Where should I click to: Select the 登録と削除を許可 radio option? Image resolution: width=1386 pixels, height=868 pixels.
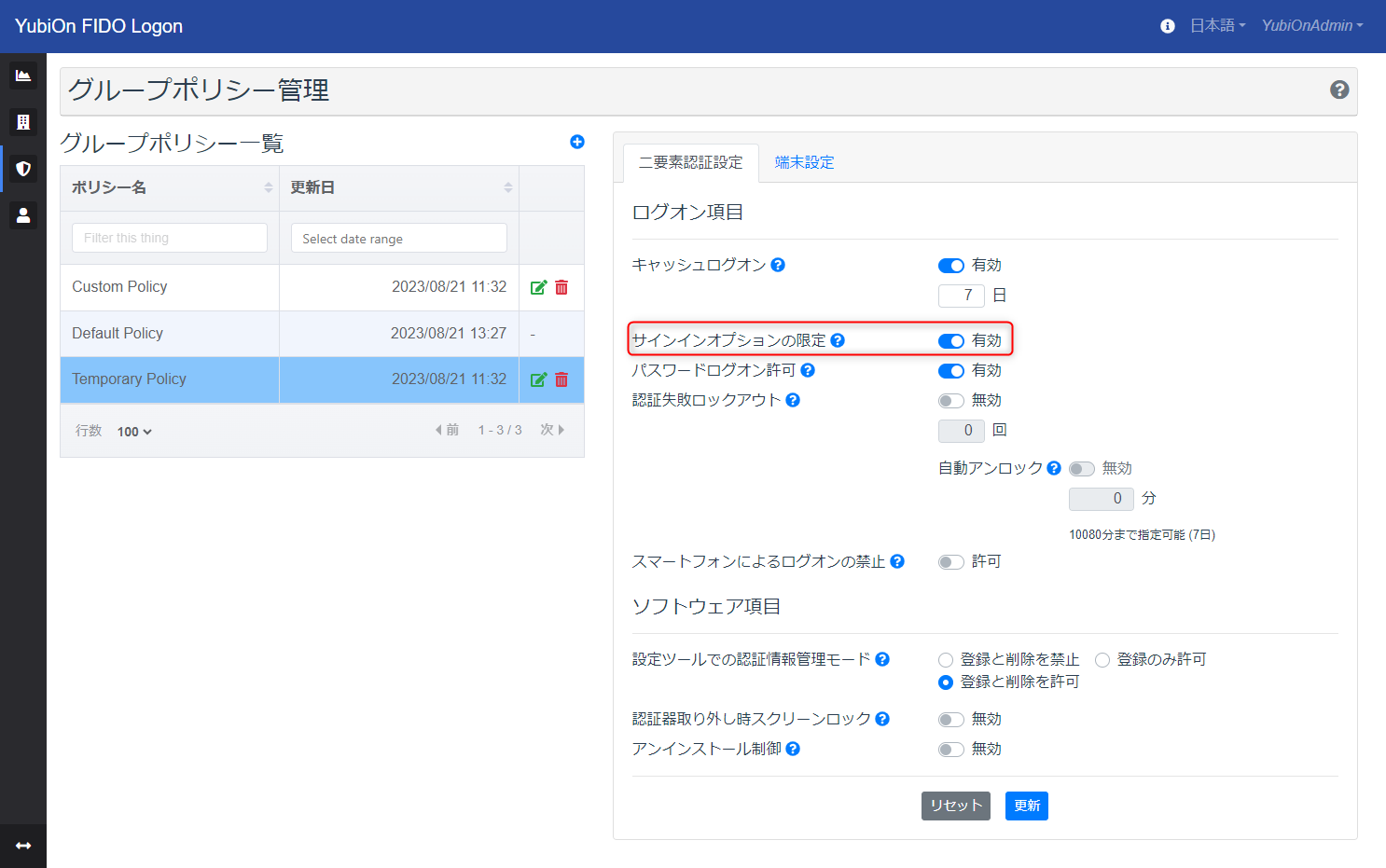(x=946, y=682)
